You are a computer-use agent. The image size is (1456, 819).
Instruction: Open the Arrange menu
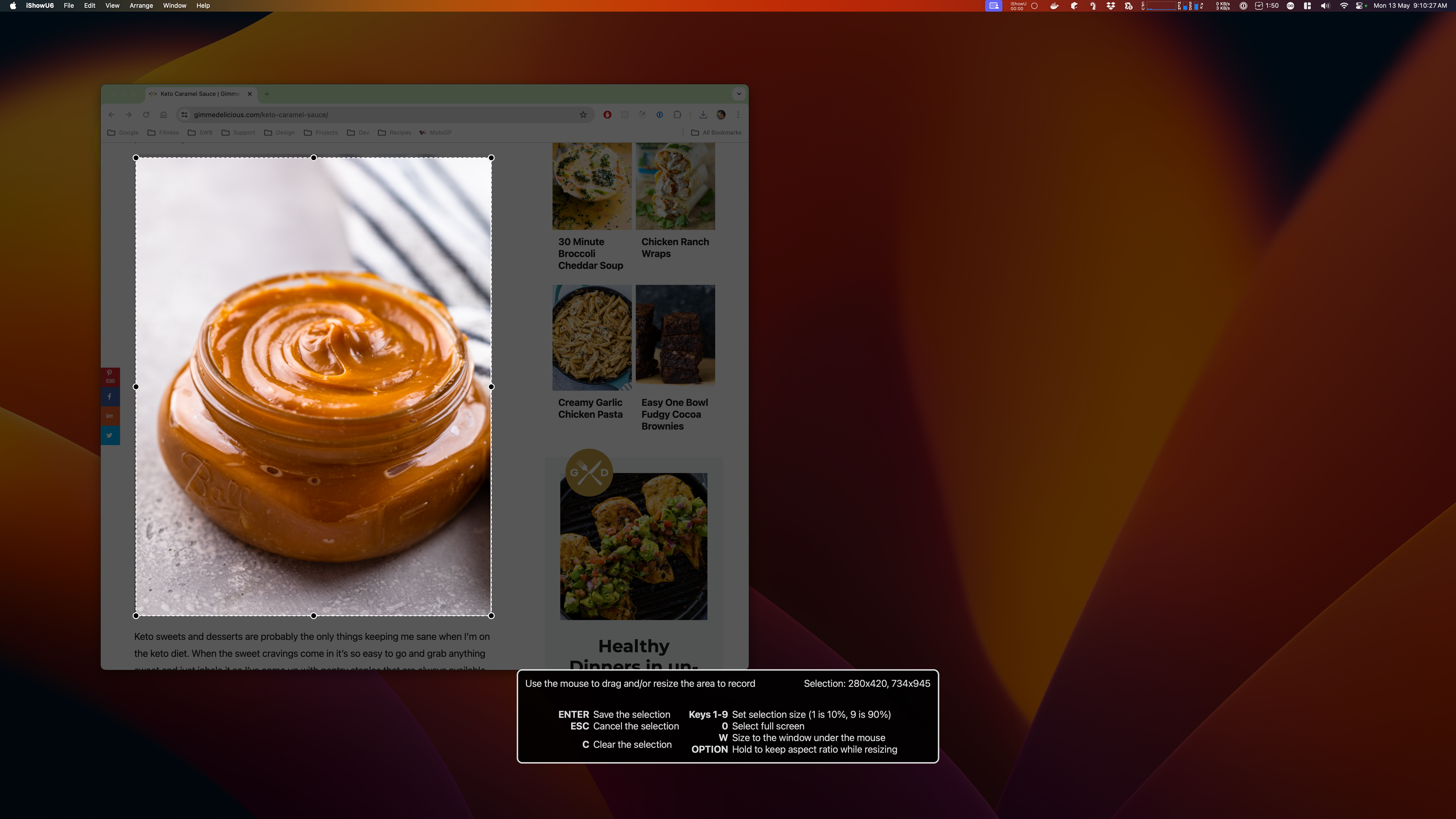point(141,6)
